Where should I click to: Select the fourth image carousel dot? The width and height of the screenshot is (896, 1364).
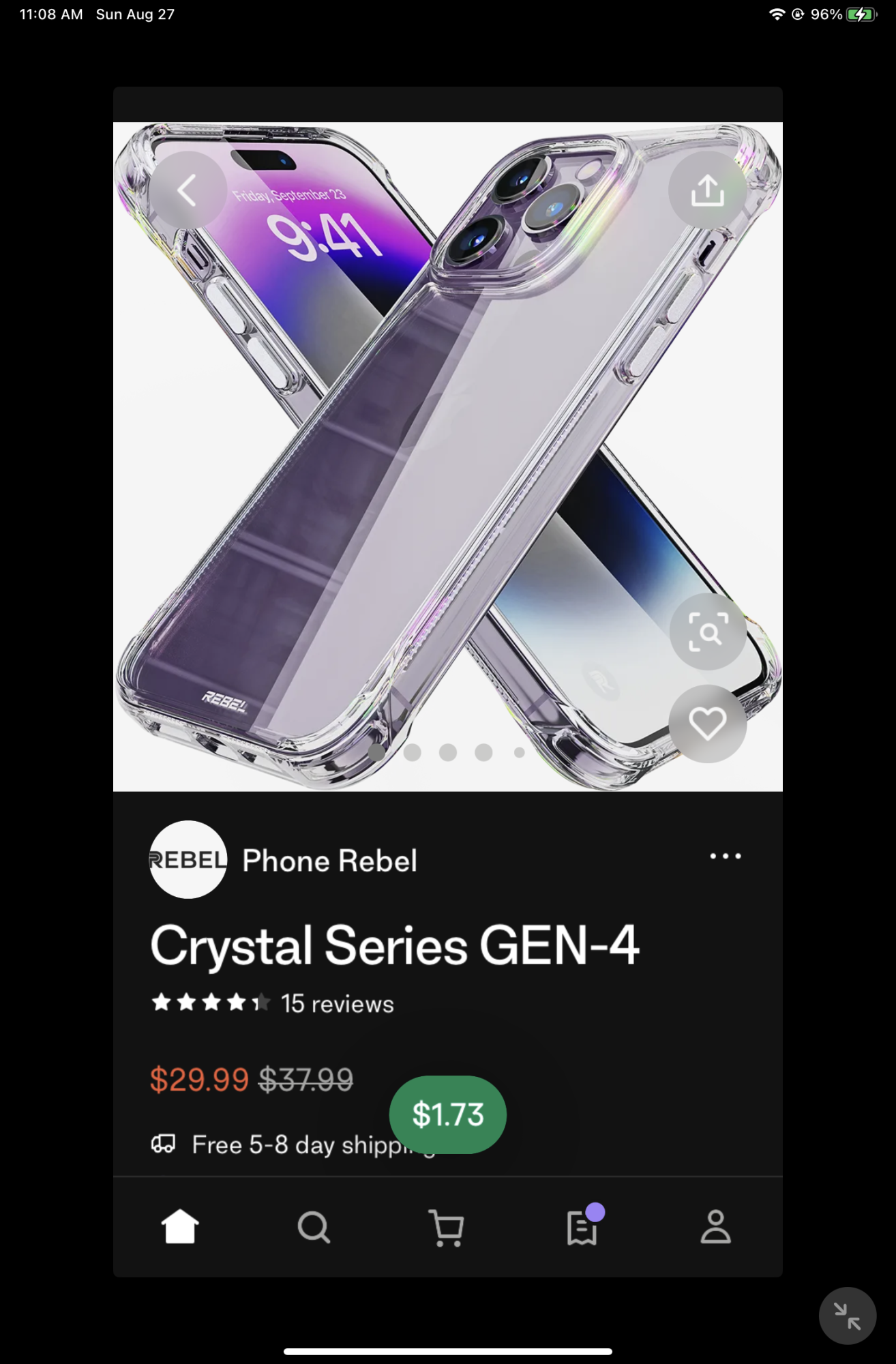[x=484, y=752]
